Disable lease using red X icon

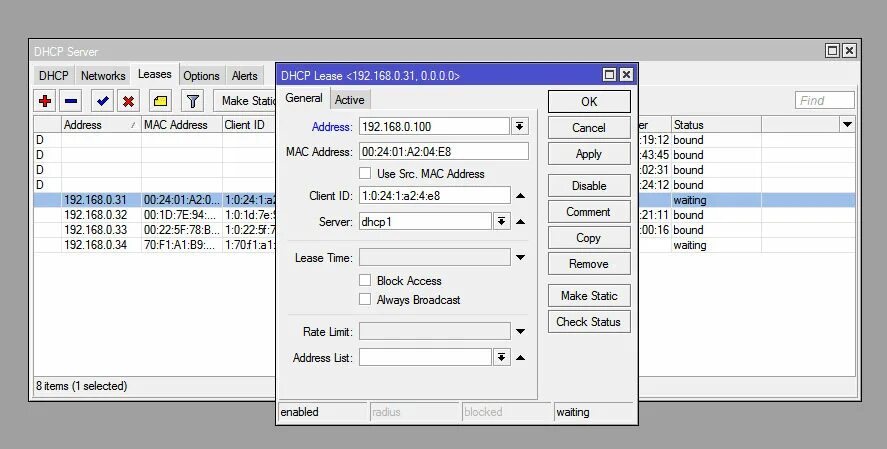pos(128,101)
